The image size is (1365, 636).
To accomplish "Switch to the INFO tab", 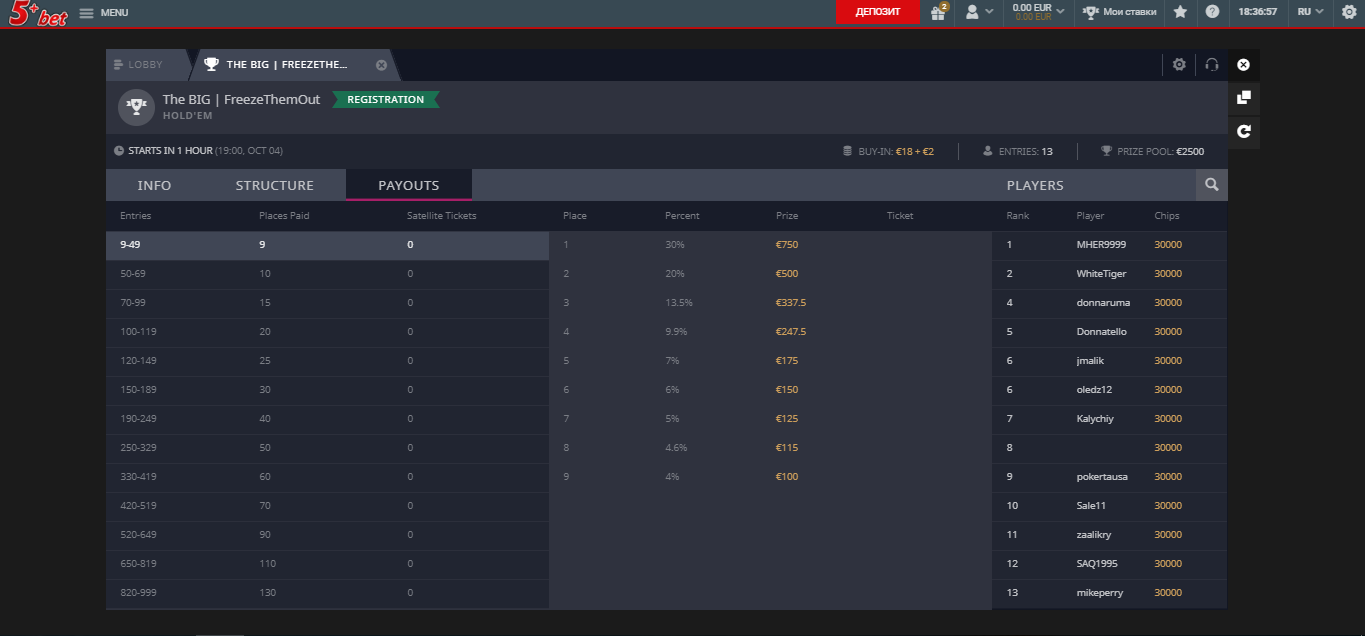I will point(154,186).
